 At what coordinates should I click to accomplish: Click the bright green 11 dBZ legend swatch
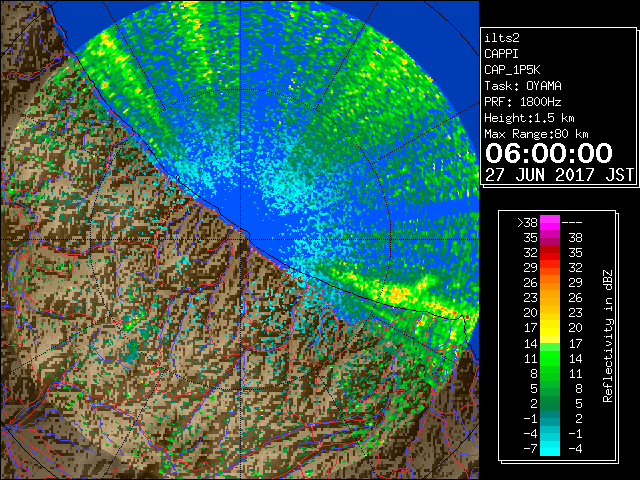pos(550,358)
